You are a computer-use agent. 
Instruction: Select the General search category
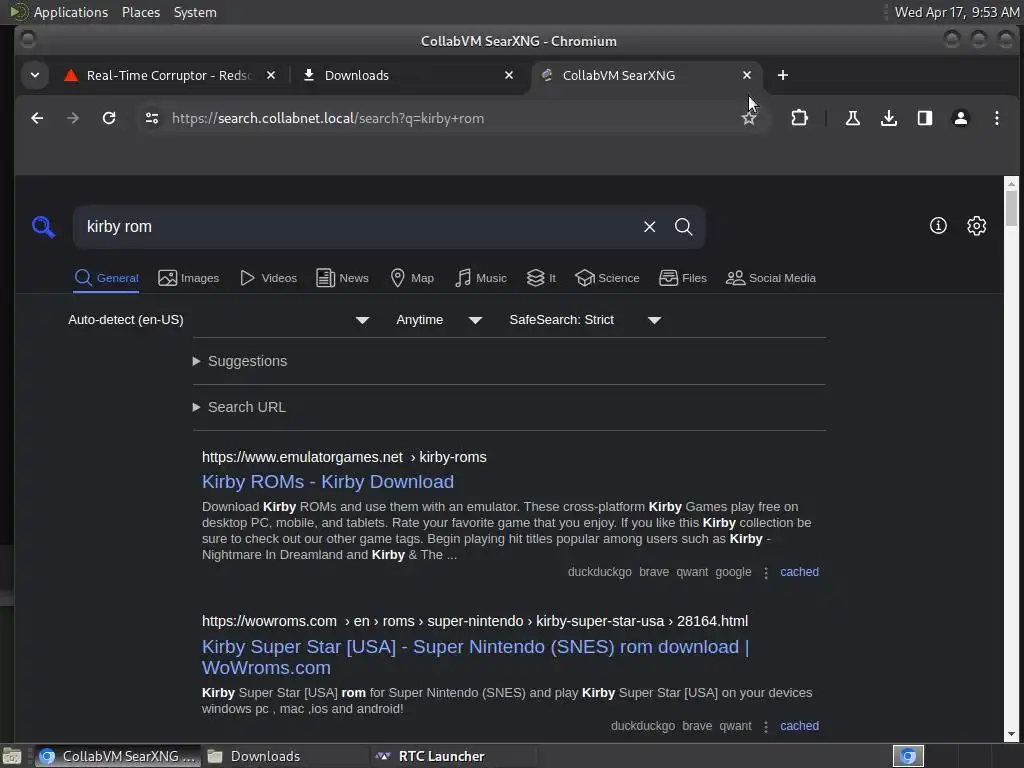[x=106, y=278]
